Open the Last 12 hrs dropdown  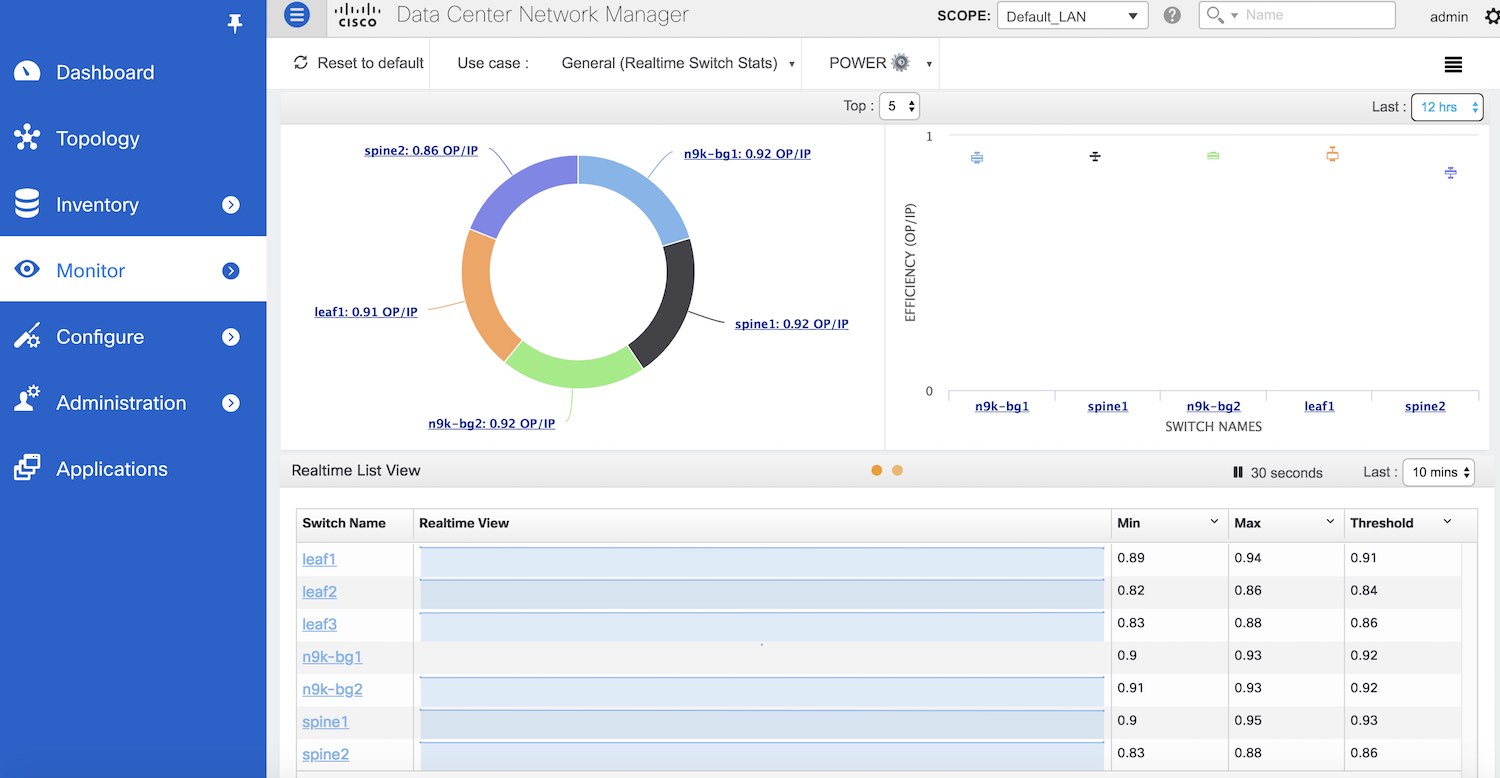coord(1446,107)
